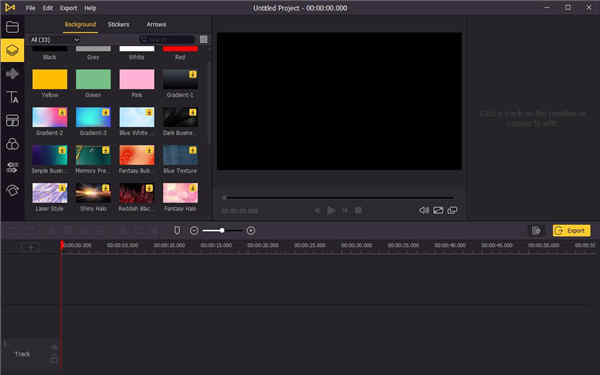
Task: Toggle the preview volume speaker icon
Action: point(424,210)
